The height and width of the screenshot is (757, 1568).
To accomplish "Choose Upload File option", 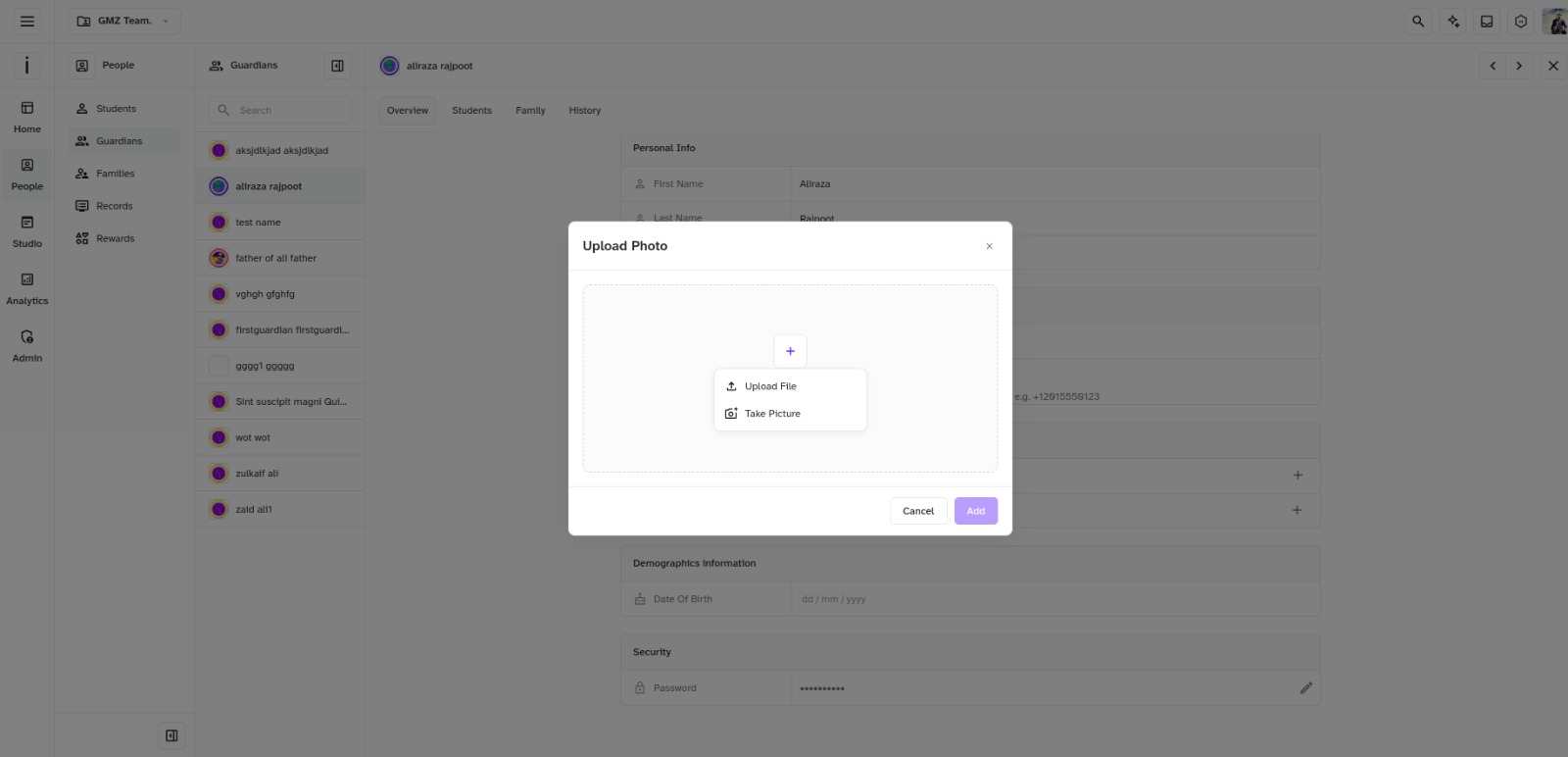I will [790, 386].
